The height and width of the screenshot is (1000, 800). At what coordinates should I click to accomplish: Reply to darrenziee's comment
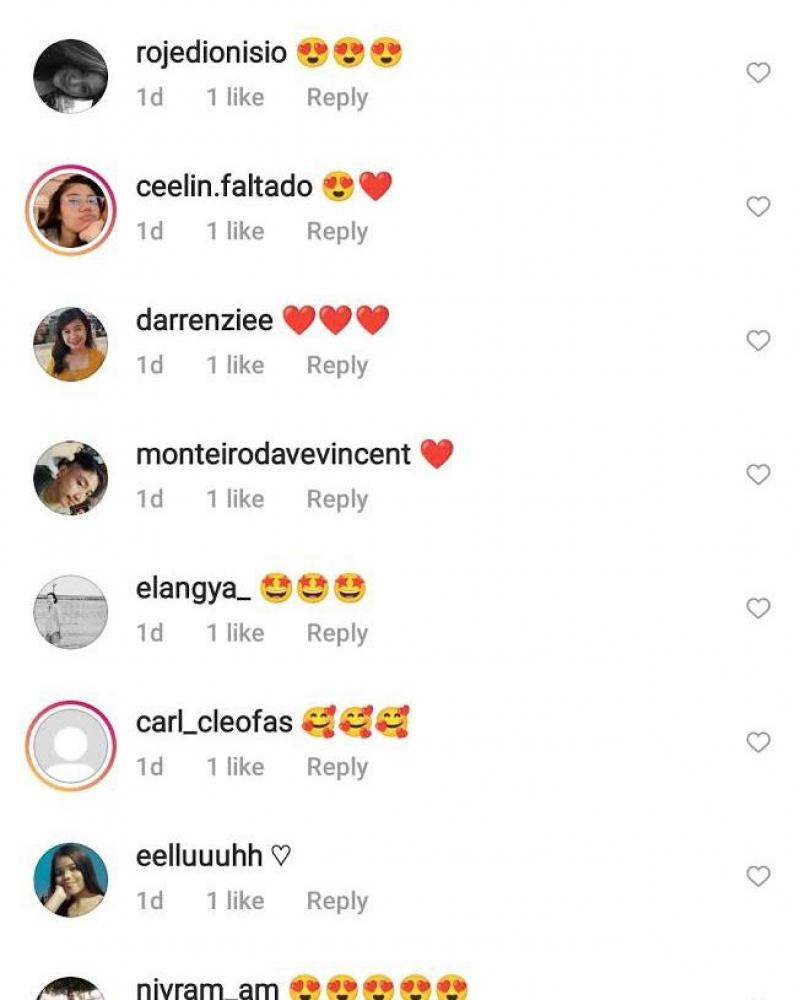(x=337, y=366)
